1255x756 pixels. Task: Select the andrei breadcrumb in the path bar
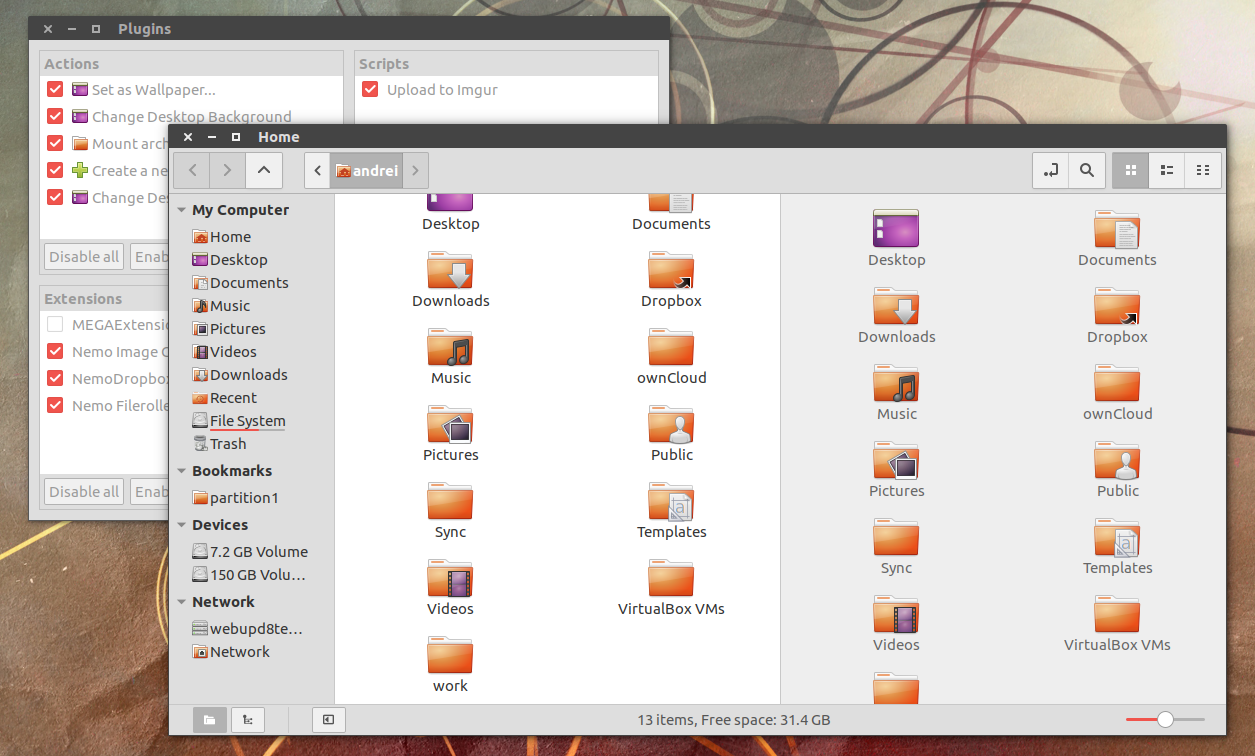click(x=367, y=170)
